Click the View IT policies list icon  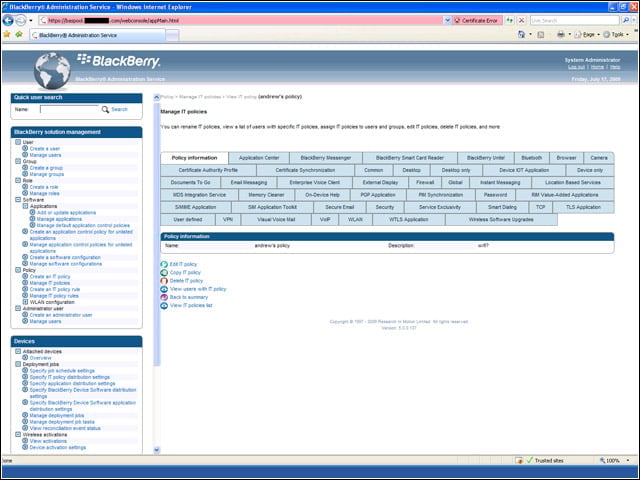click(164, 305)
